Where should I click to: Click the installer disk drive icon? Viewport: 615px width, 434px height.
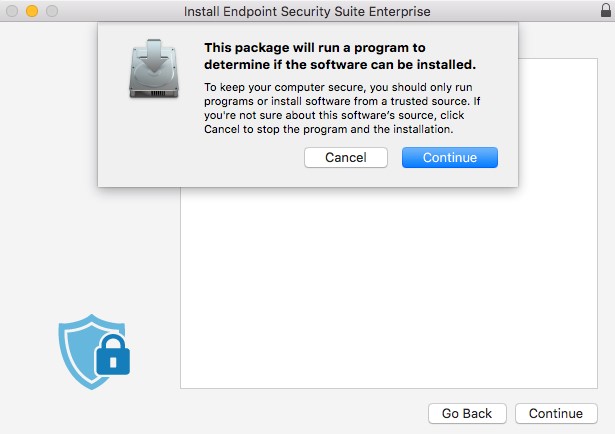point(154,68)
